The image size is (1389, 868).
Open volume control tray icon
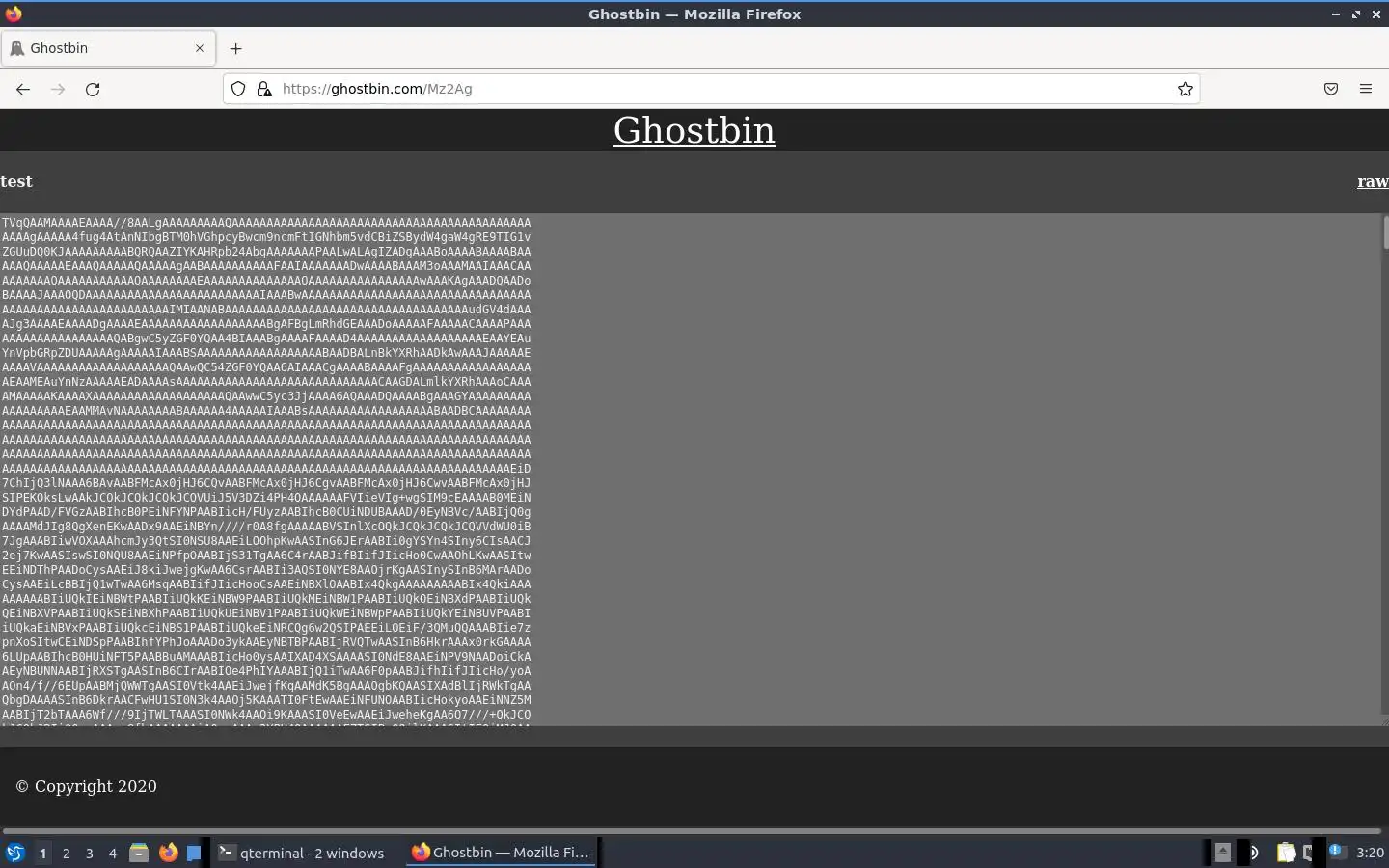(1254, 853)
